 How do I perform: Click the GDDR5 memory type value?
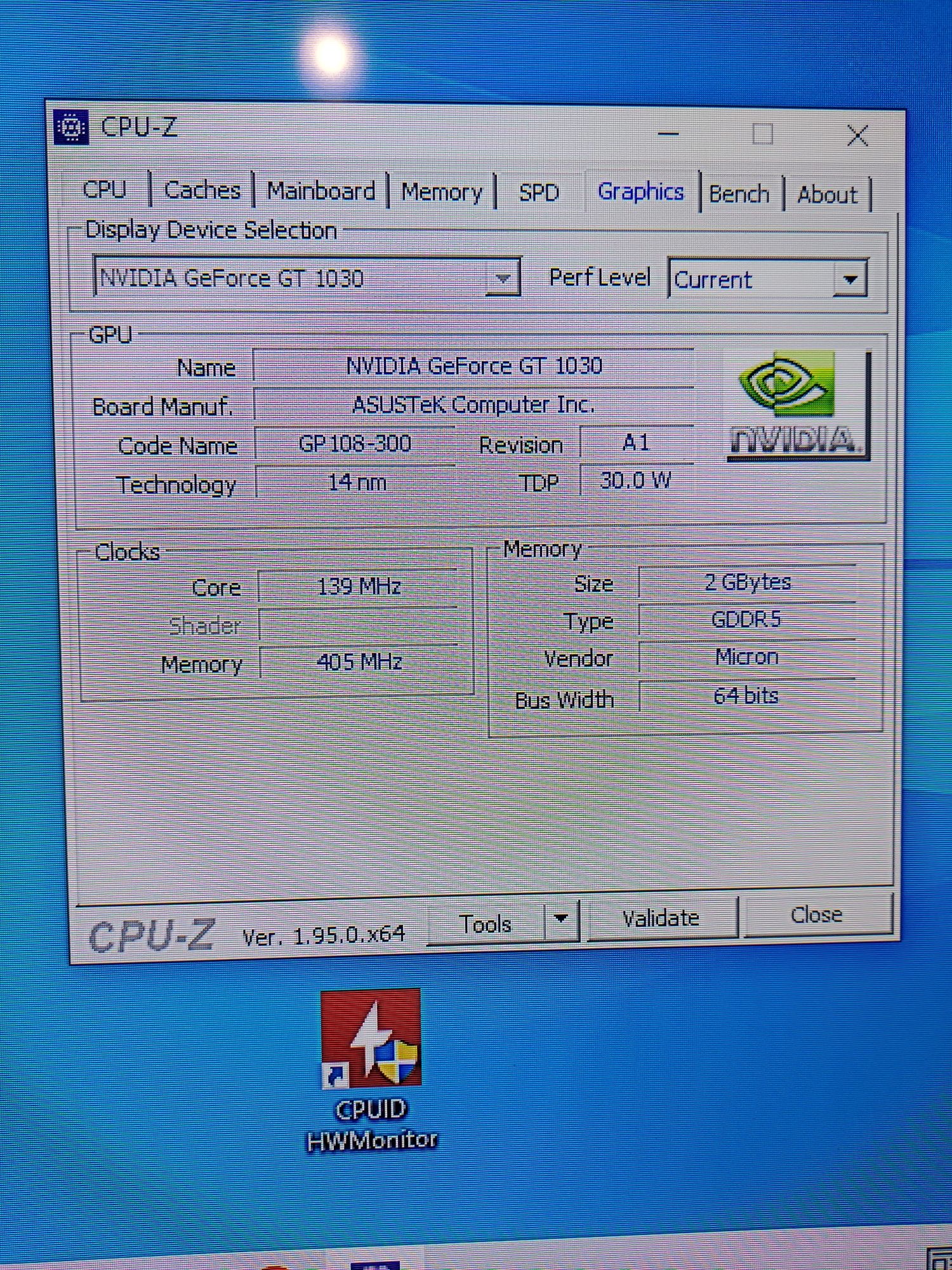pos(747,619)
